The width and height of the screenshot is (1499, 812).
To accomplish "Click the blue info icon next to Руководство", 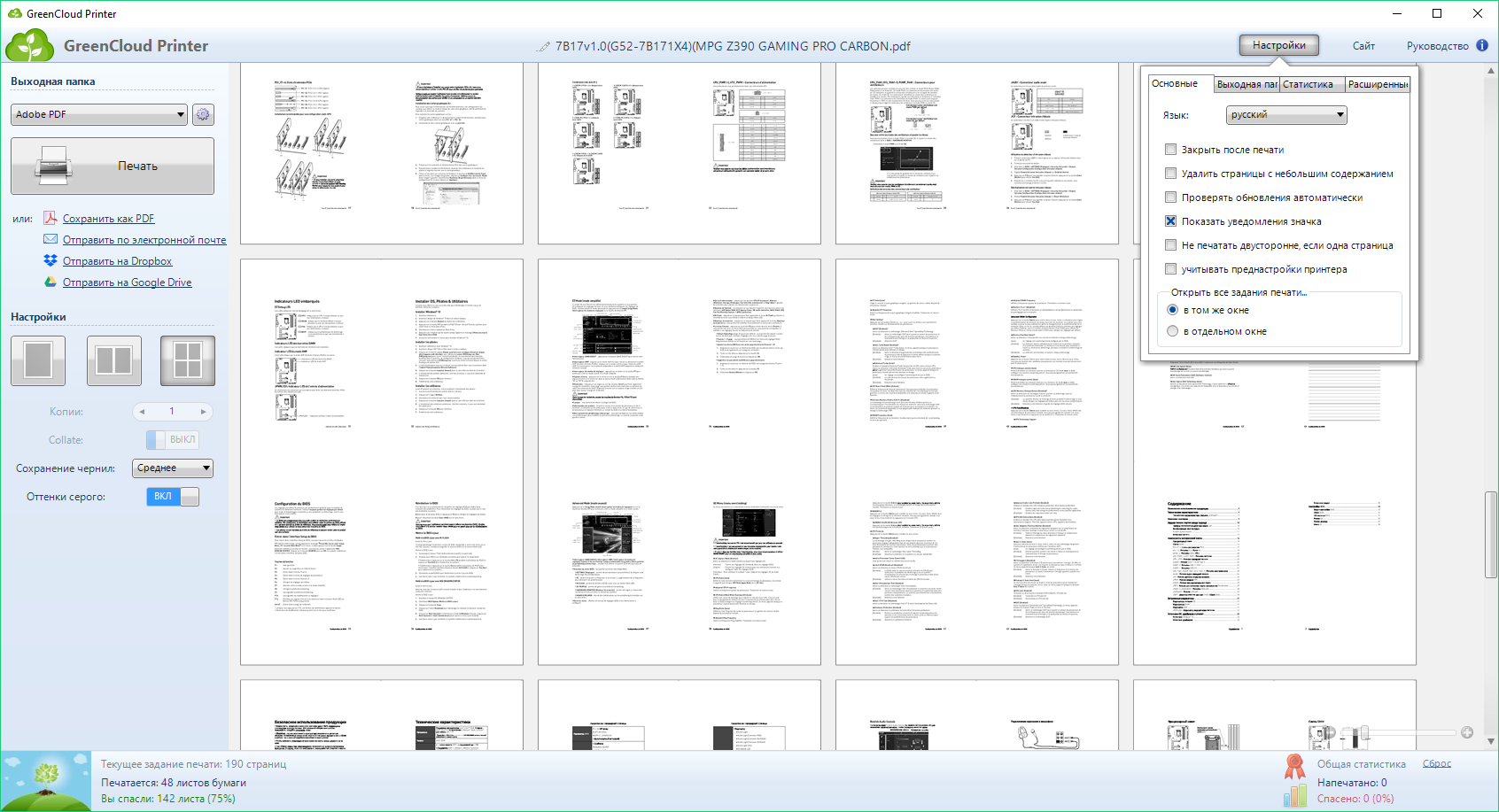I will coord(1482,45).
